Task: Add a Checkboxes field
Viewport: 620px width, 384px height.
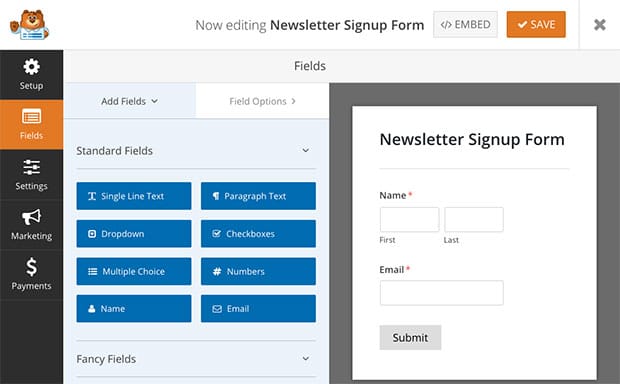Action: (x=258, y=234)
